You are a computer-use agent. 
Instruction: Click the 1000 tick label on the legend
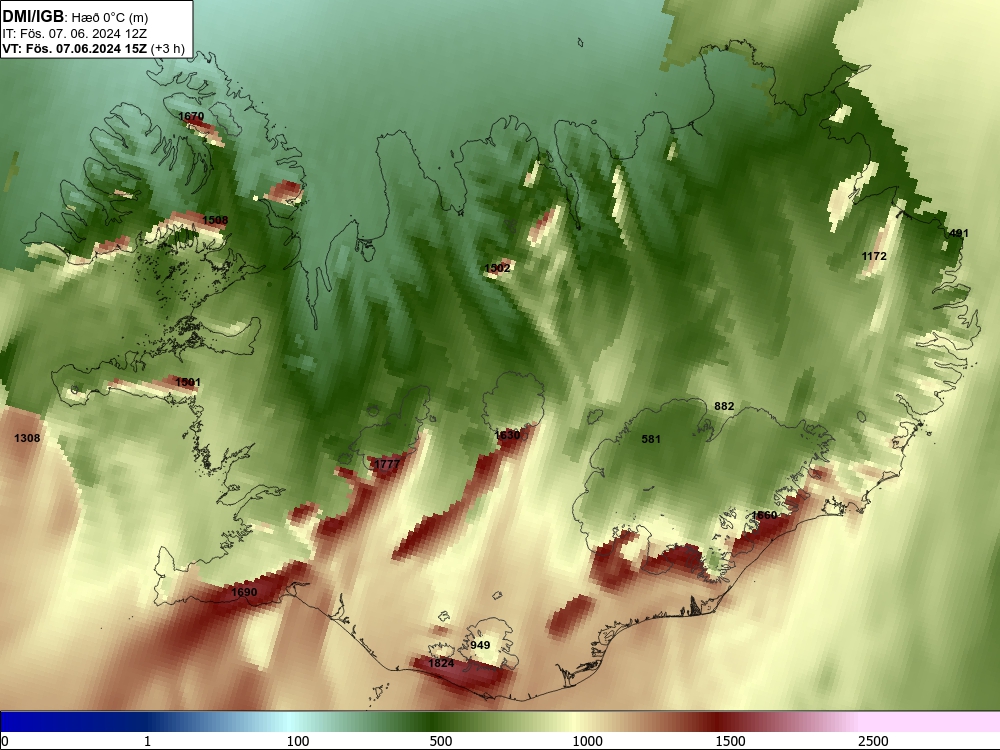coord(587,740)
